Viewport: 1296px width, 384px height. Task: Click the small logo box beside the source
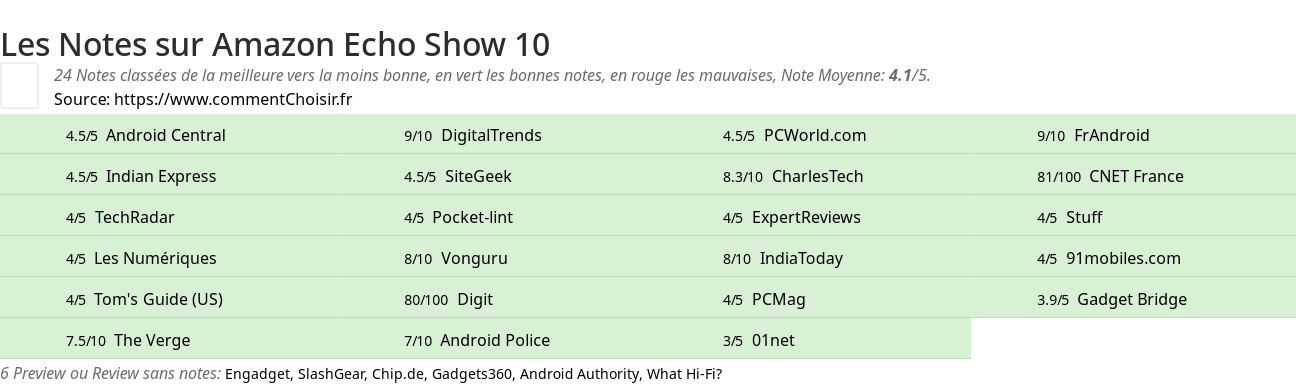[x=20, y=85]
